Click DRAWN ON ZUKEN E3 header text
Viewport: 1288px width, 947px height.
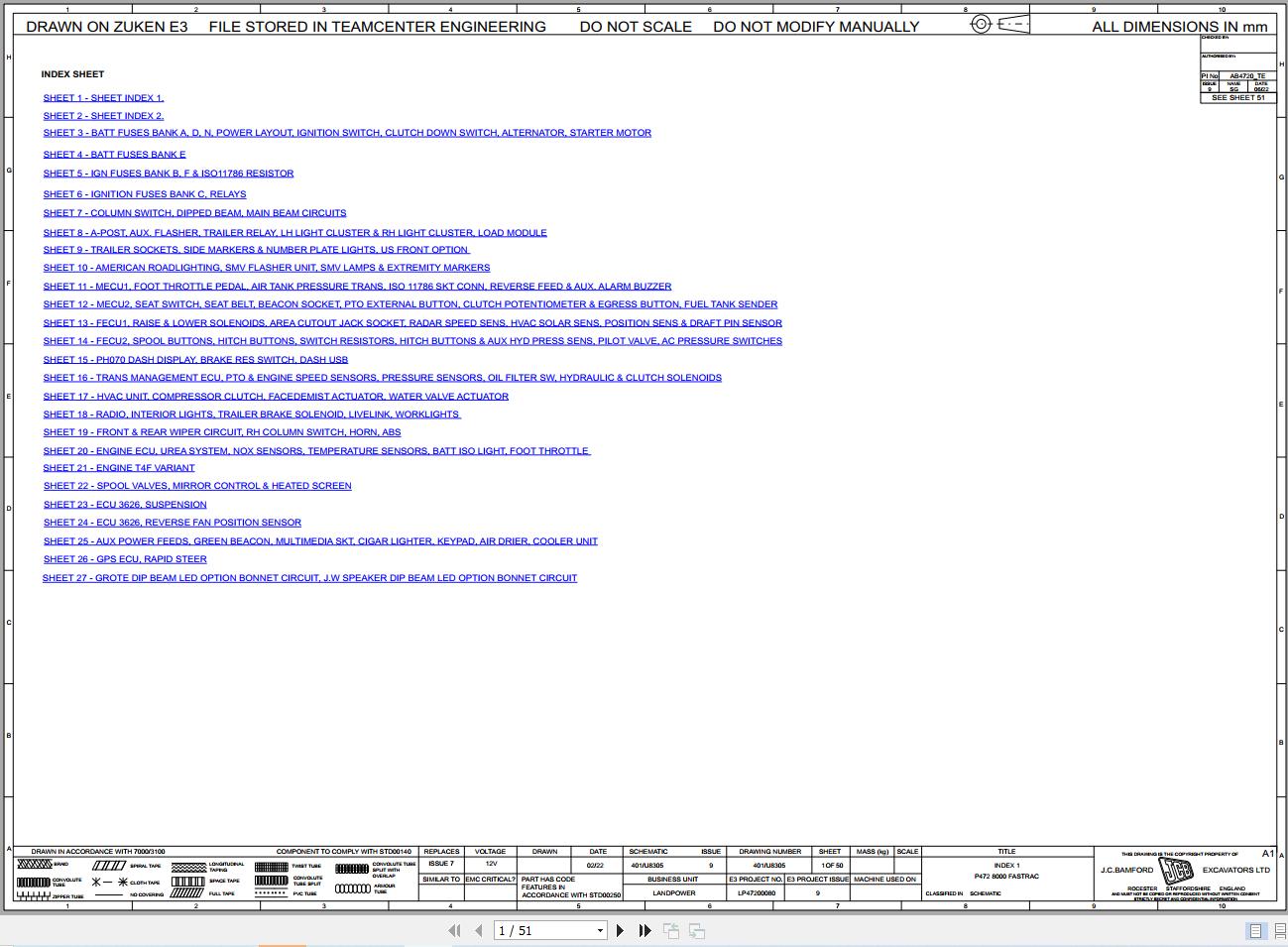click(x=107, y=27)
